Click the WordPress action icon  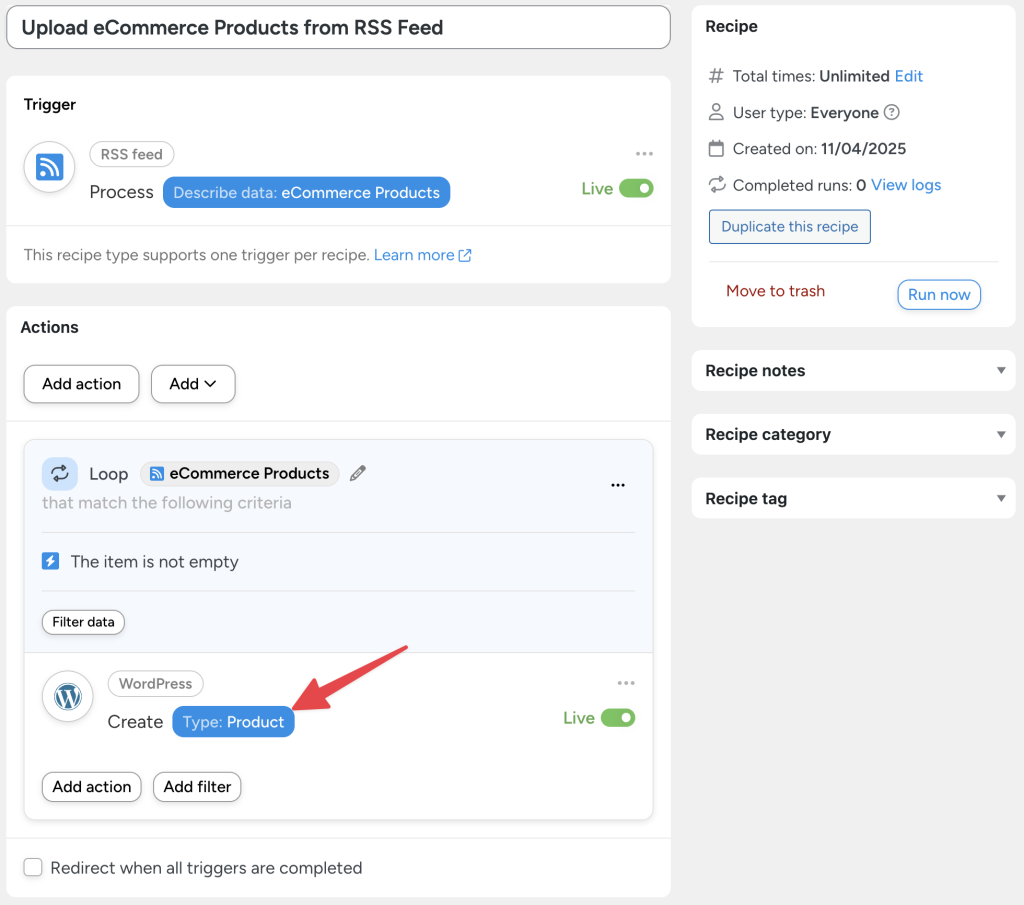click(67, 697)
